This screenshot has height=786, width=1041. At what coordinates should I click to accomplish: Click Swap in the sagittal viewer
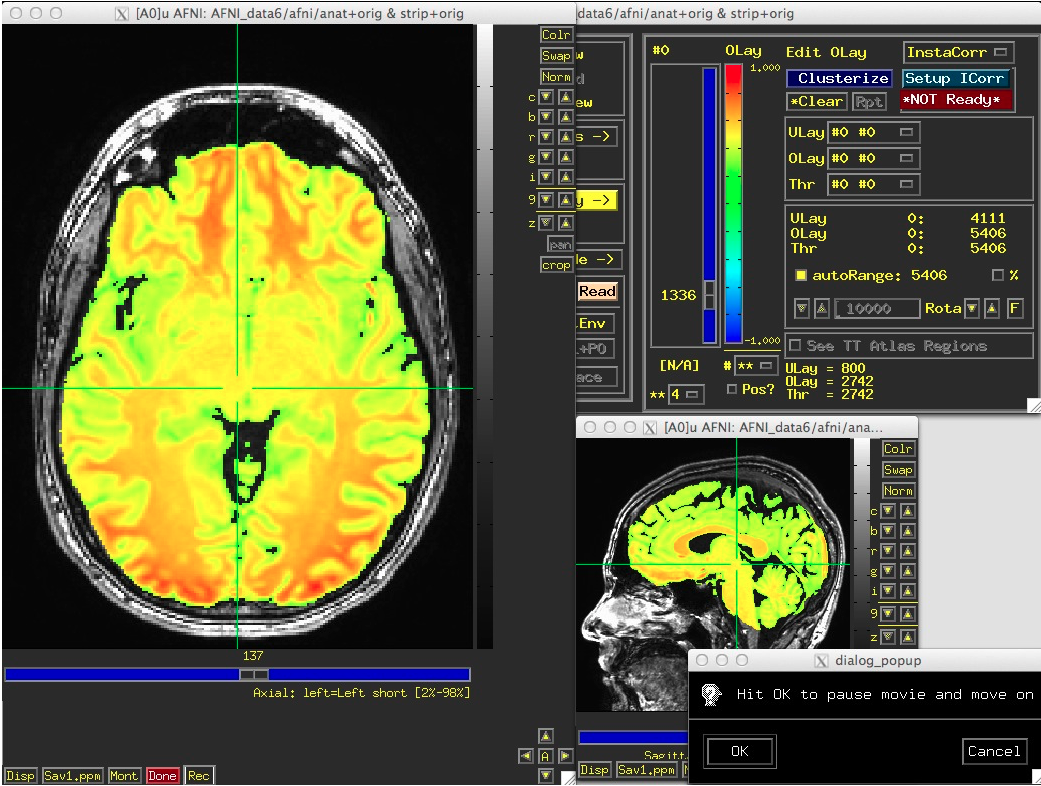pyautogui.click(x=898, y=469)
